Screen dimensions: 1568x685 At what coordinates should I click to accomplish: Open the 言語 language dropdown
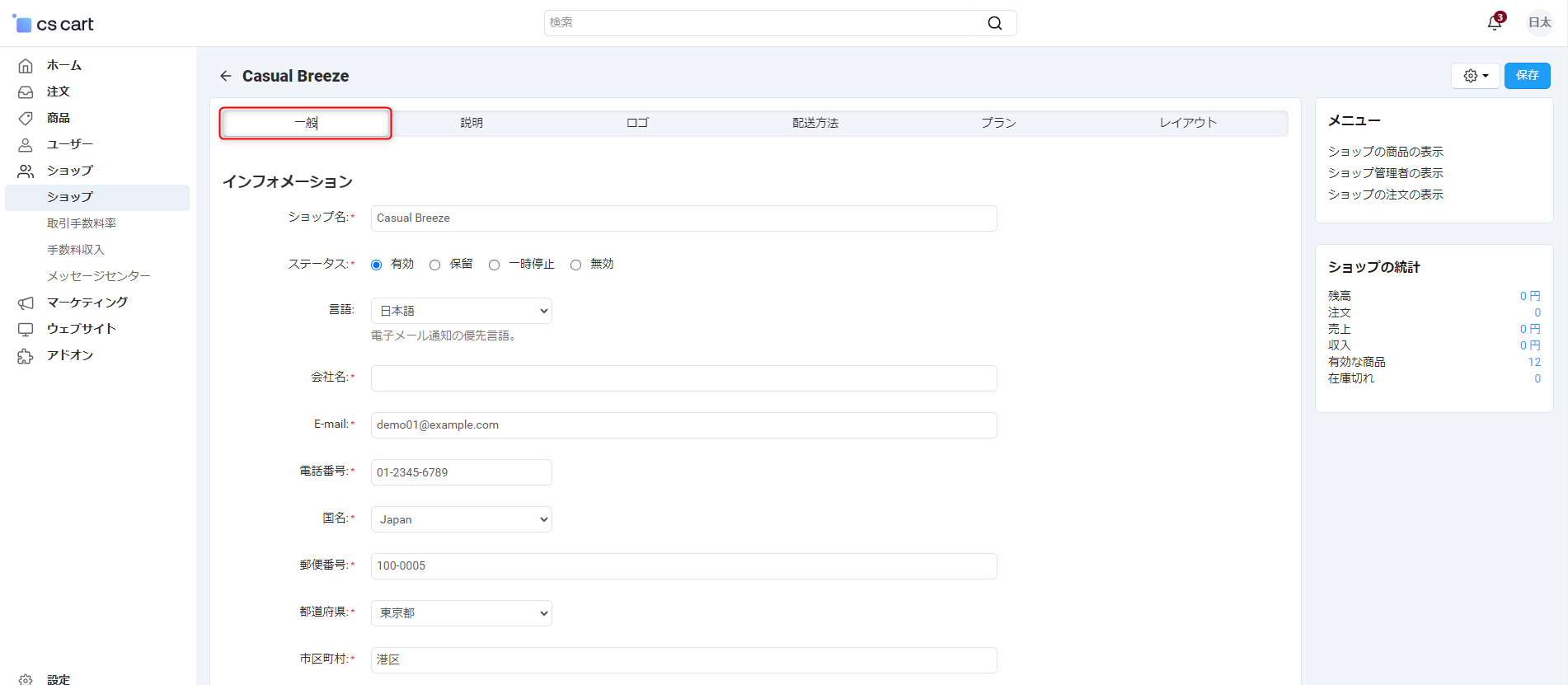pyautogui.click(x=461, y=311)
